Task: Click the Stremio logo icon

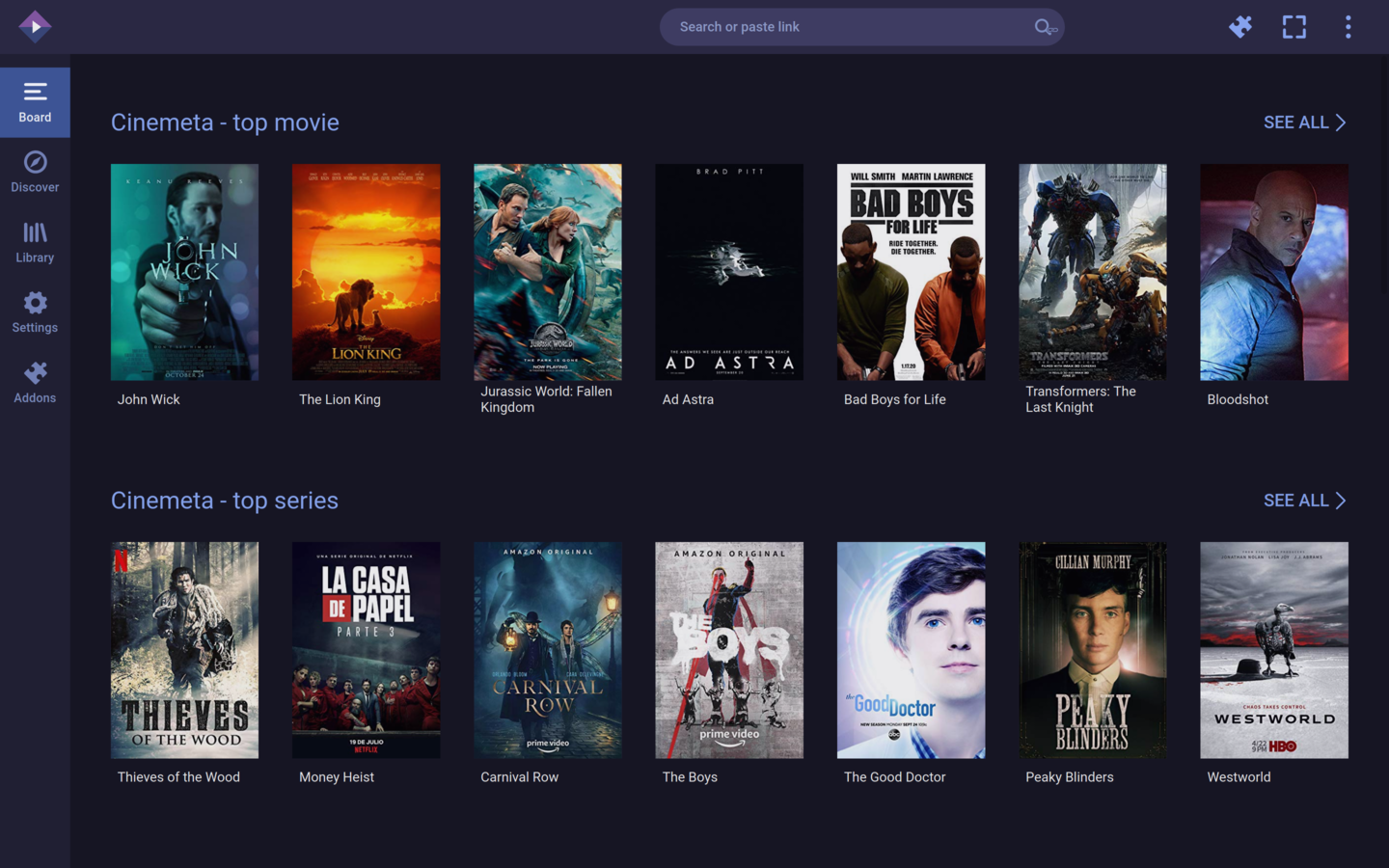Action: [35, 26]
